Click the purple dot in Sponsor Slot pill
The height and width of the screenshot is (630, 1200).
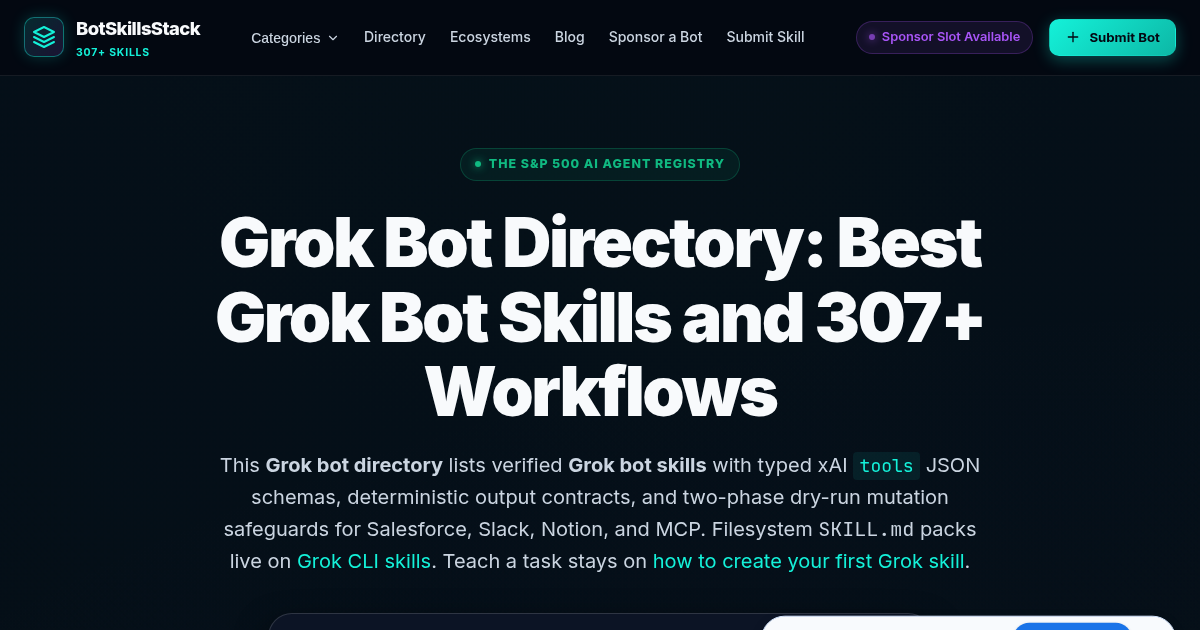point(872,37)
